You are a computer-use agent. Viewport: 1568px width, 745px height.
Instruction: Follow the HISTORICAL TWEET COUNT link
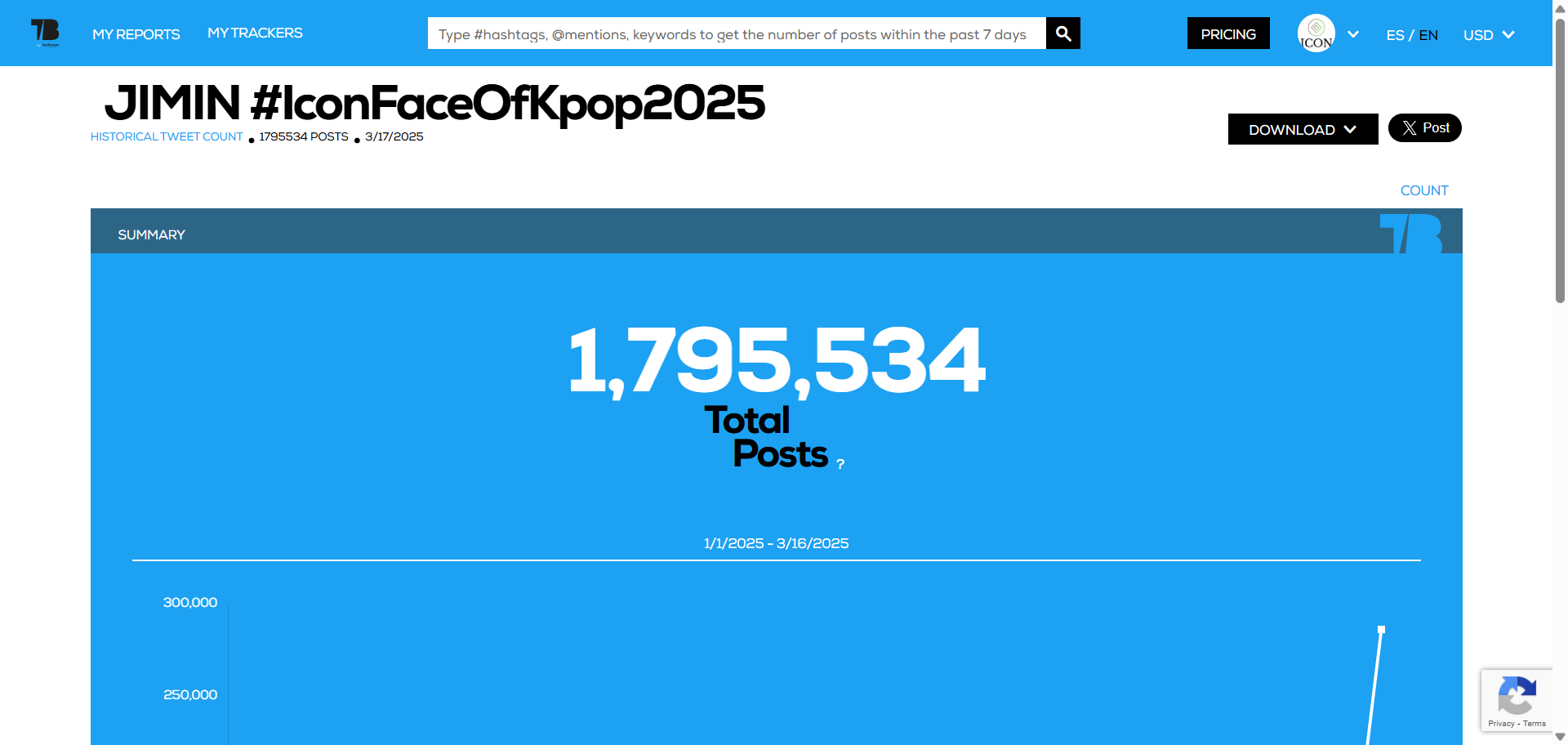pos(167,136)
